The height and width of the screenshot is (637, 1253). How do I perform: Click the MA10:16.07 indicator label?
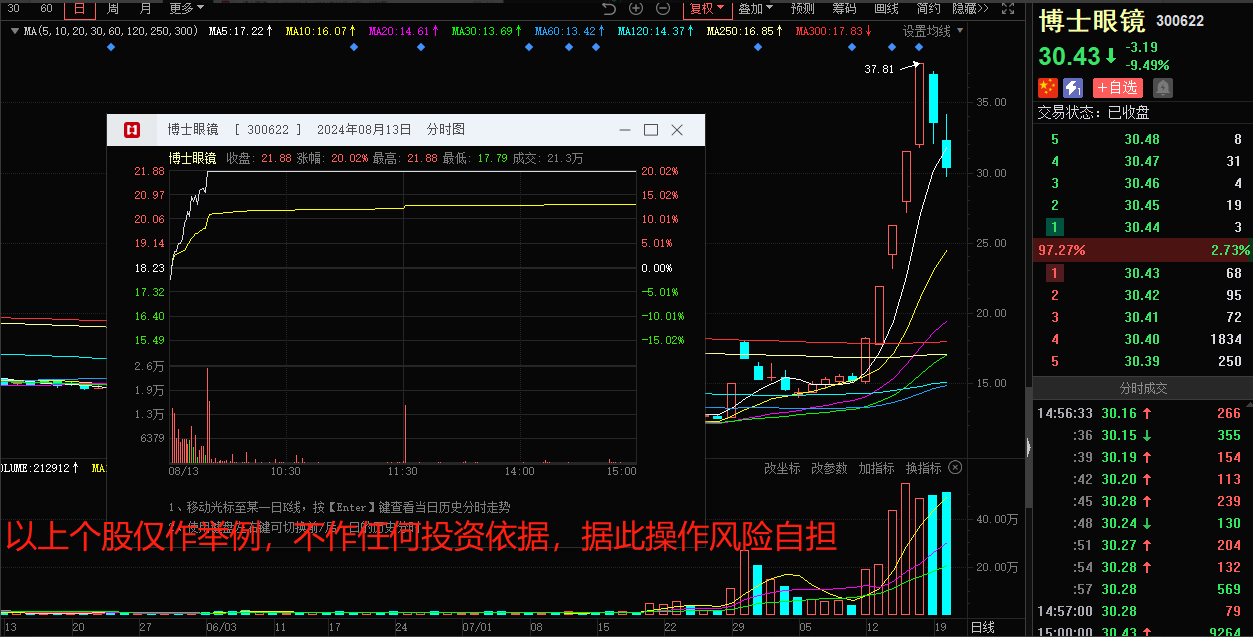pyautogui.click(x=320, y=31)
